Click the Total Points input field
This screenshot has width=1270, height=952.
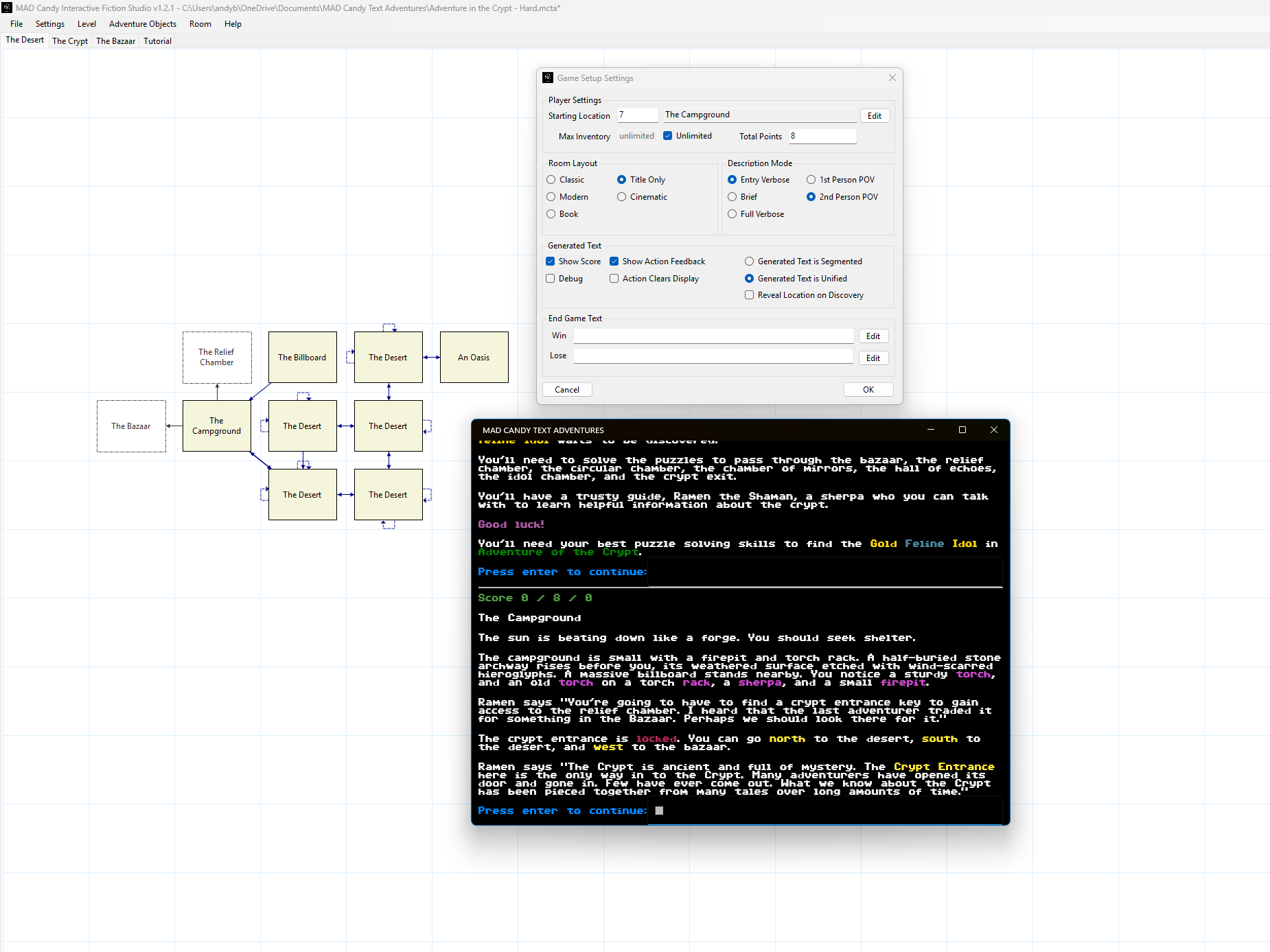click(822, 137)
